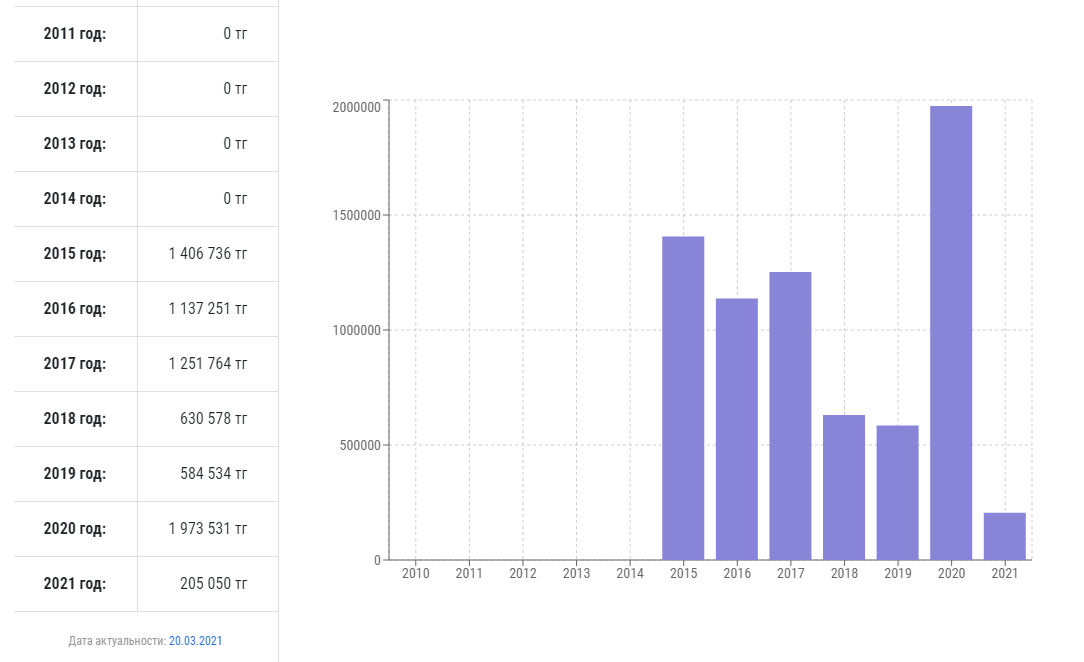
Task: Select the 1 137 251 тг cell
Action: click(208, 309)
